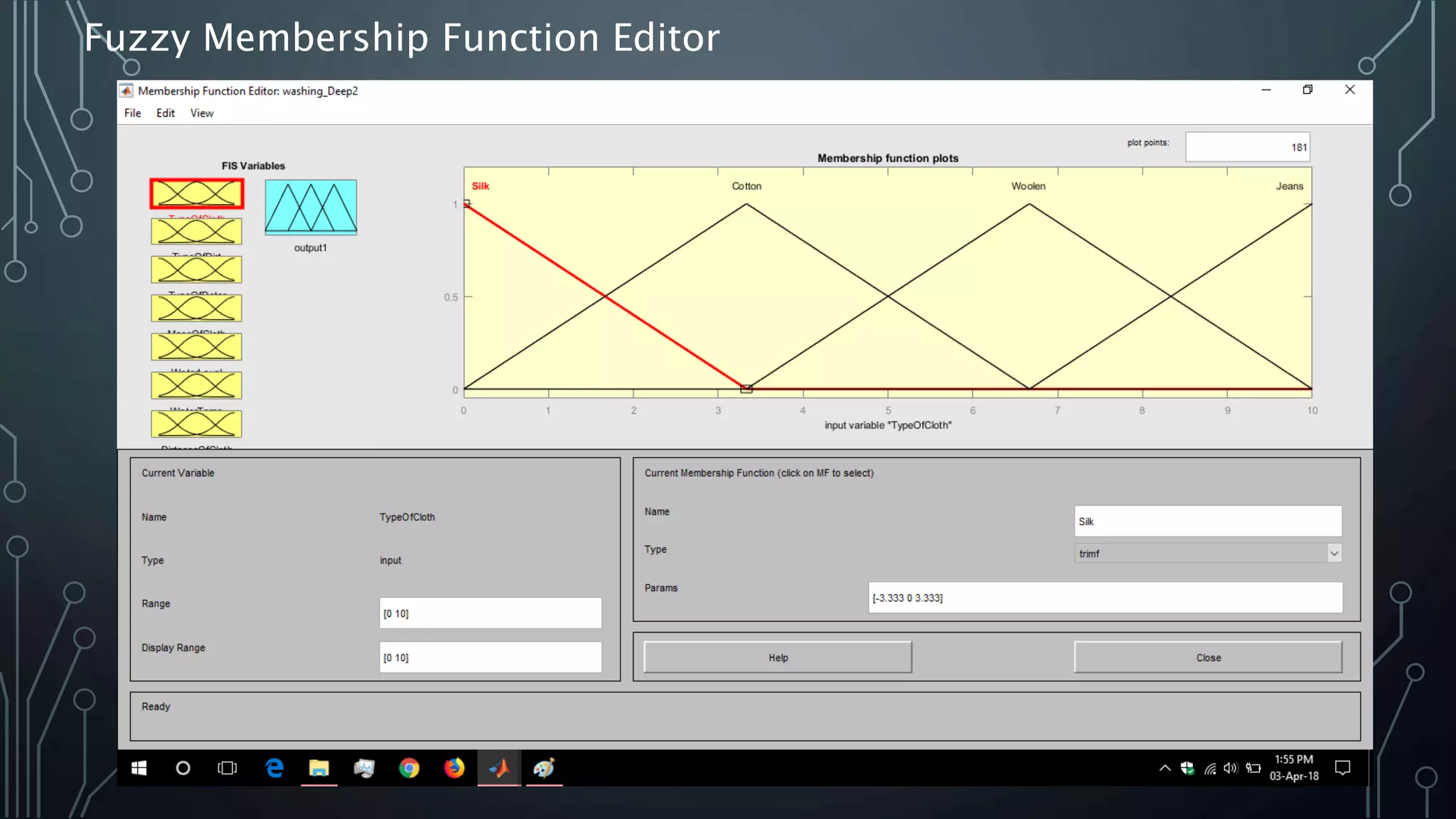The image size is (1456, 819).
Task: Open taskbar app icon between File Explorer and Chrome
Action: pos(364,768)
